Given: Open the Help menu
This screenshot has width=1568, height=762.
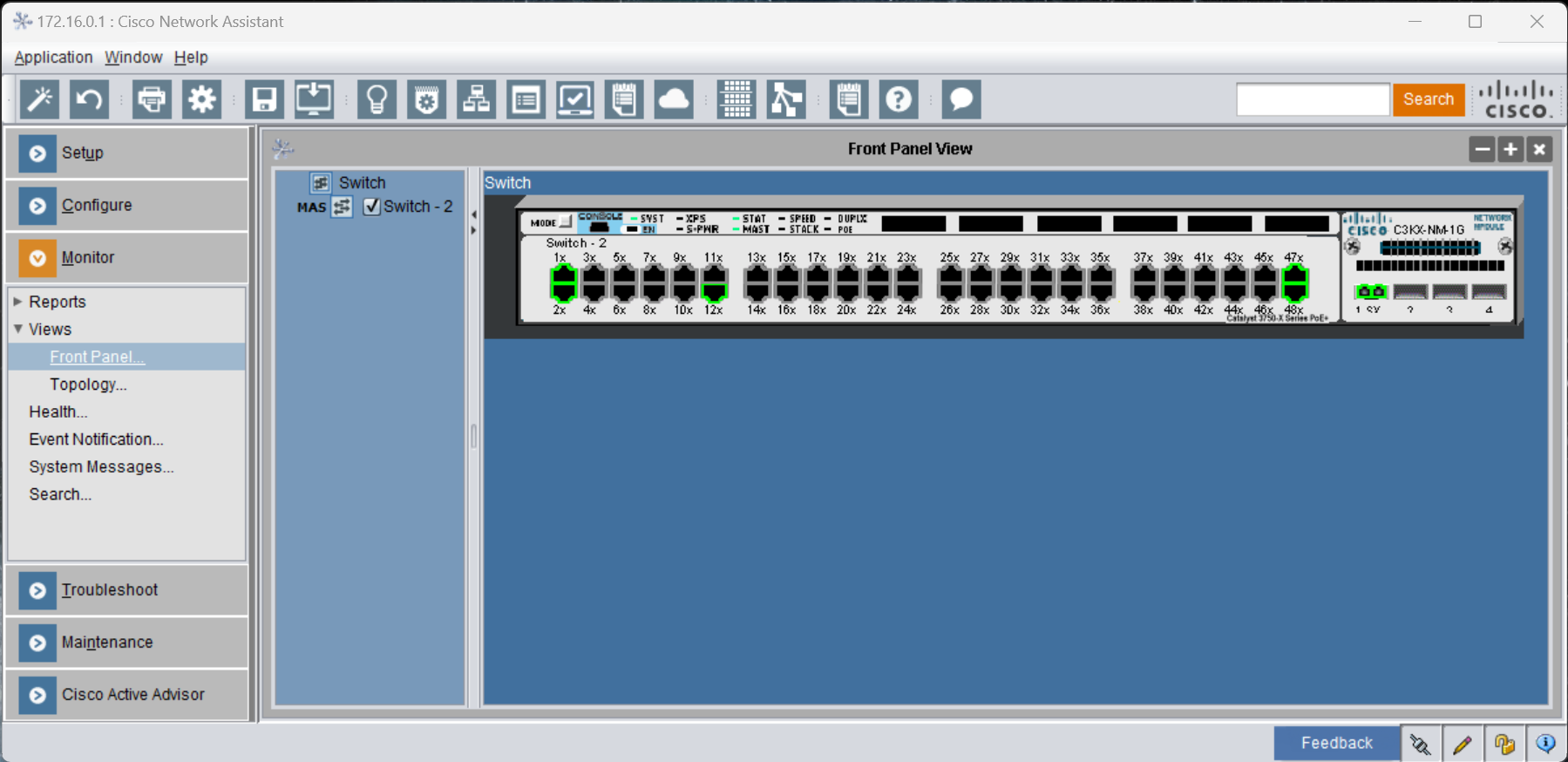Looking at the screenshot, I should (x=191, y=58).
